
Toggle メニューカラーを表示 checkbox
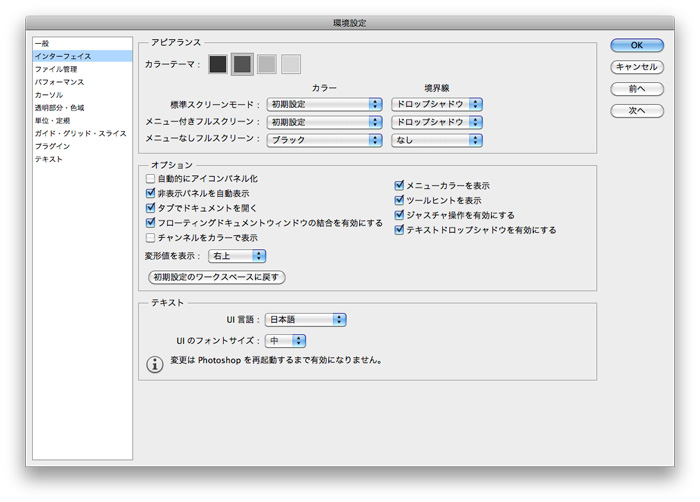(399, 185)
